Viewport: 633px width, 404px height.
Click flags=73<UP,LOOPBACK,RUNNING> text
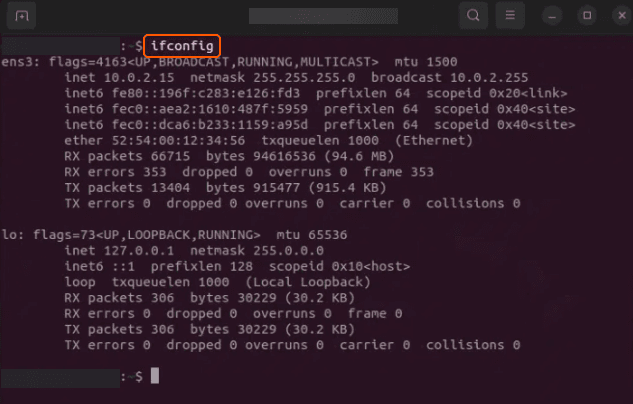pos(147,235)
